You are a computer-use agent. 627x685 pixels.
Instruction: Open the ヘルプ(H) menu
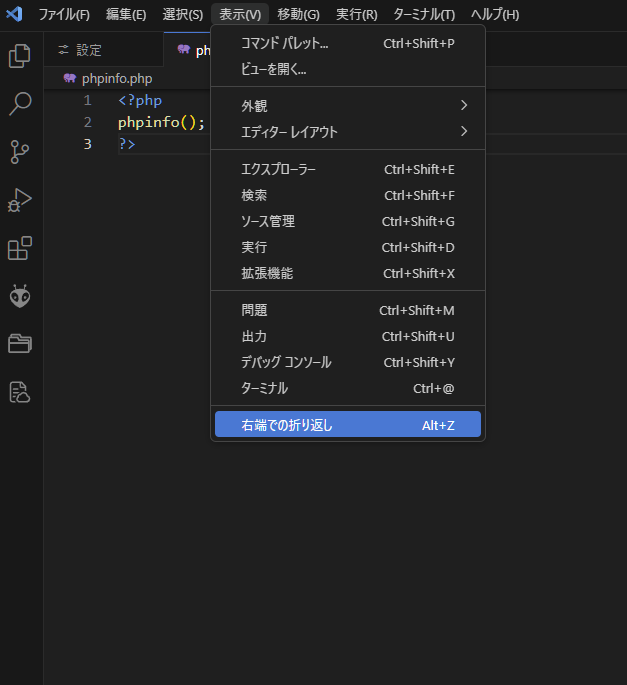click(x=495, y=14)
